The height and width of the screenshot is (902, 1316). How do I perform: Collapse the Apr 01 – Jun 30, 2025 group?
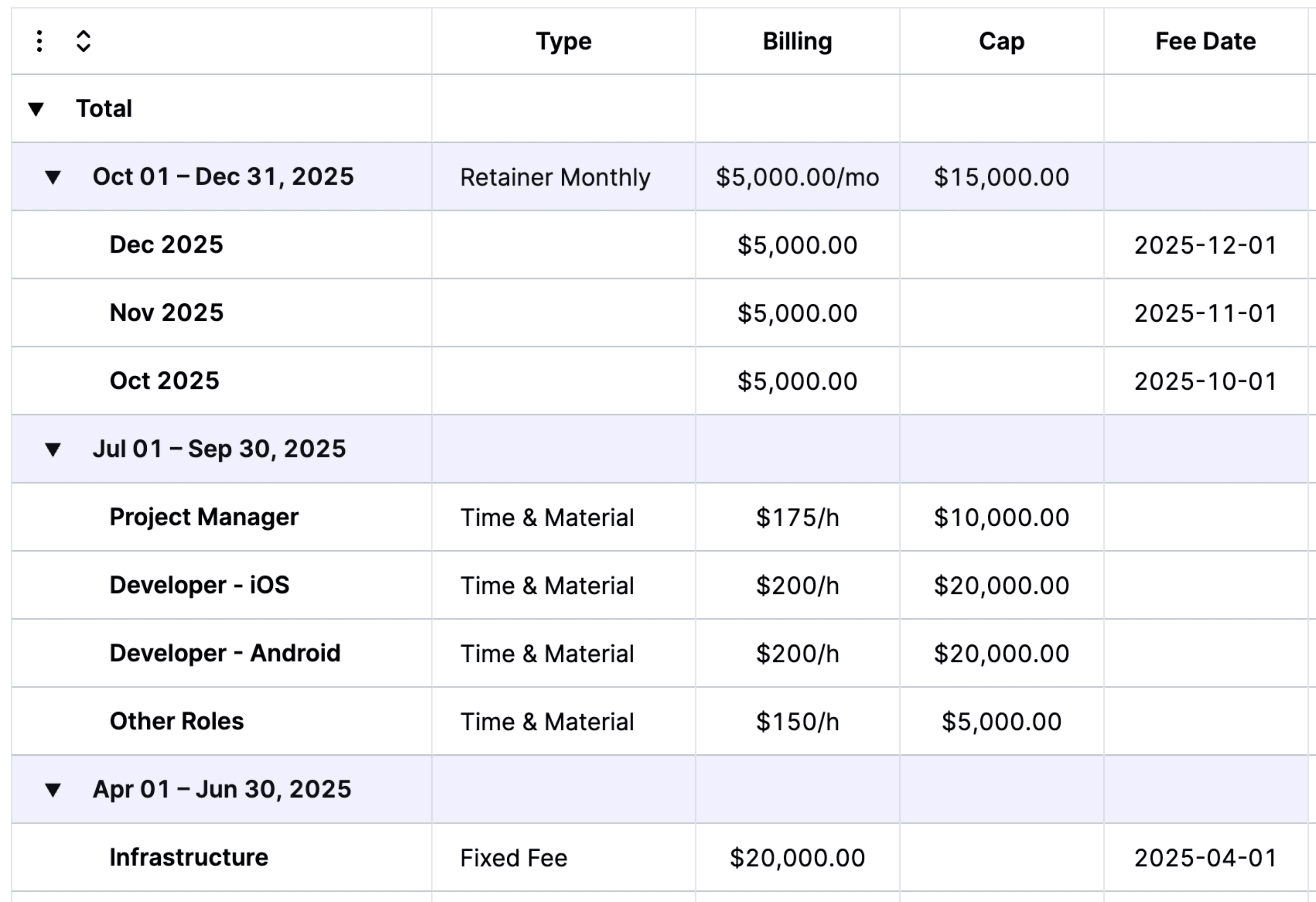point(52,788)
